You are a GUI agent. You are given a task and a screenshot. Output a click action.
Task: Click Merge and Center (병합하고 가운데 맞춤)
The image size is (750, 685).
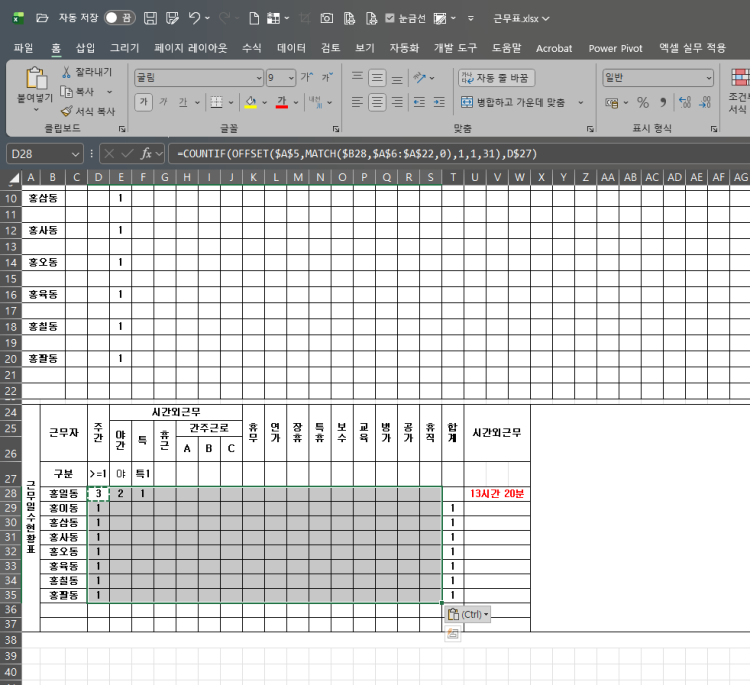(x=513, y=102)
